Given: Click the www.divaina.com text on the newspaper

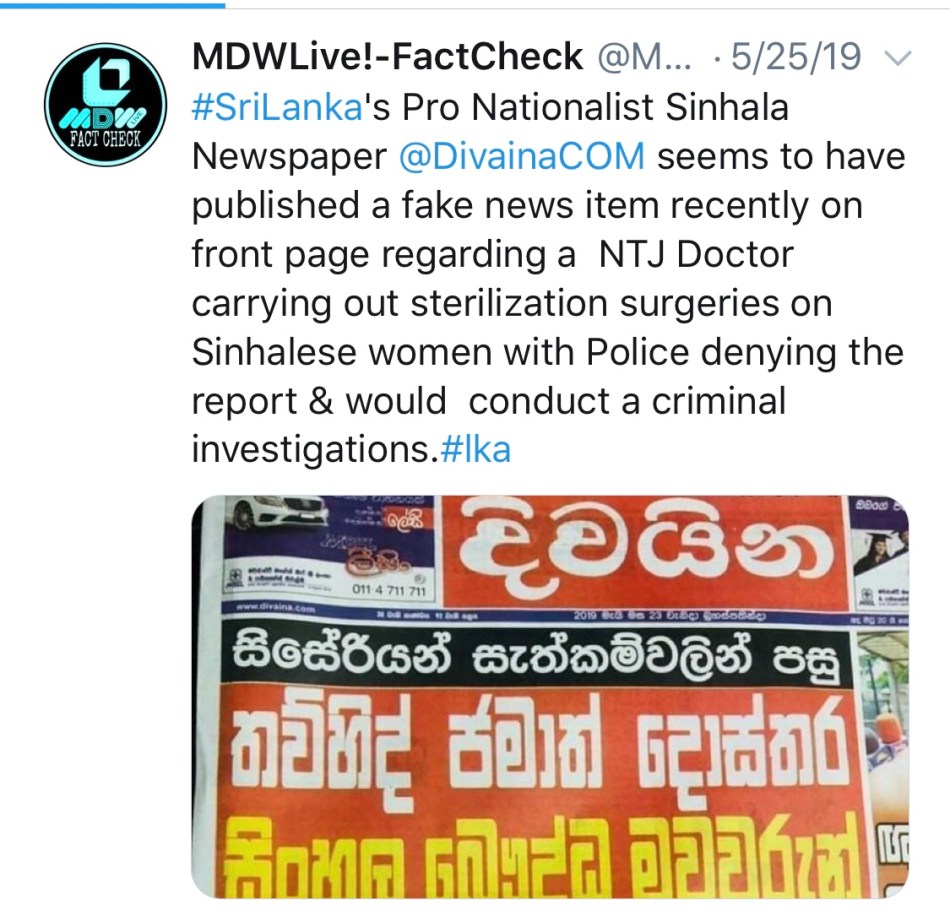Looking at the screenshot, I should coord(276,609).
